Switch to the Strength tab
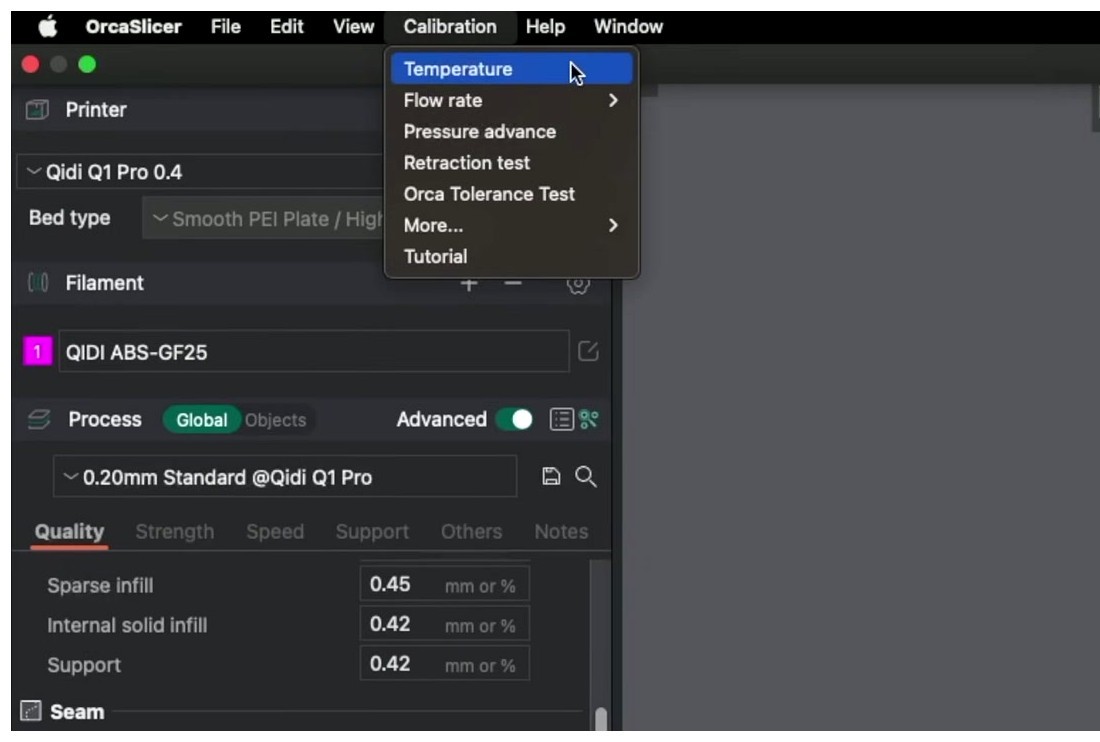The image size is (1100, 742). tap(175, 532)
